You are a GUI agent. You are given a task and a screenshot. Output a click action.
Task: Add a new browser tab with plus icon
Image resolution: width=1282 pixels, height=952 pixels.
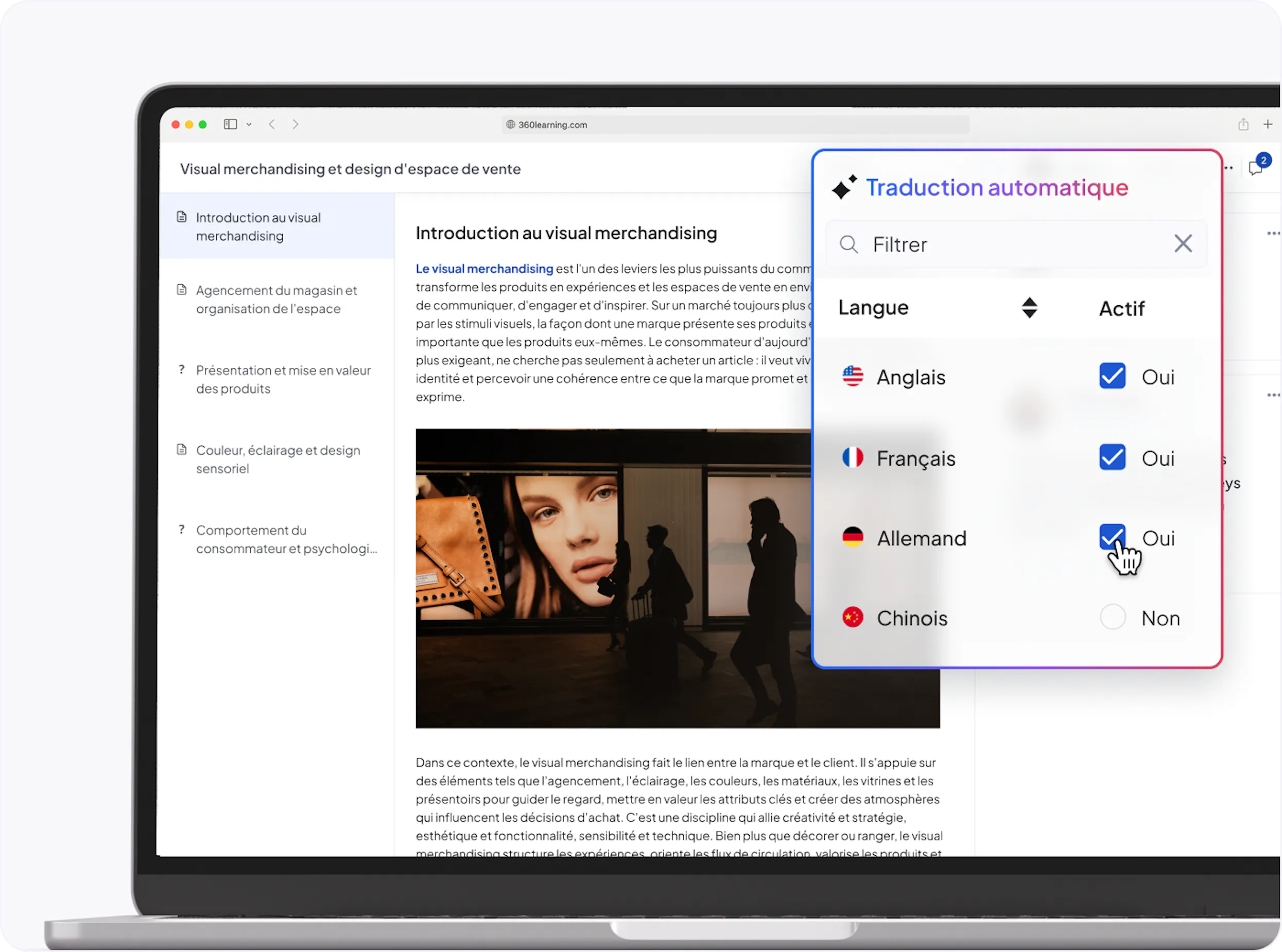point(1268,124)
